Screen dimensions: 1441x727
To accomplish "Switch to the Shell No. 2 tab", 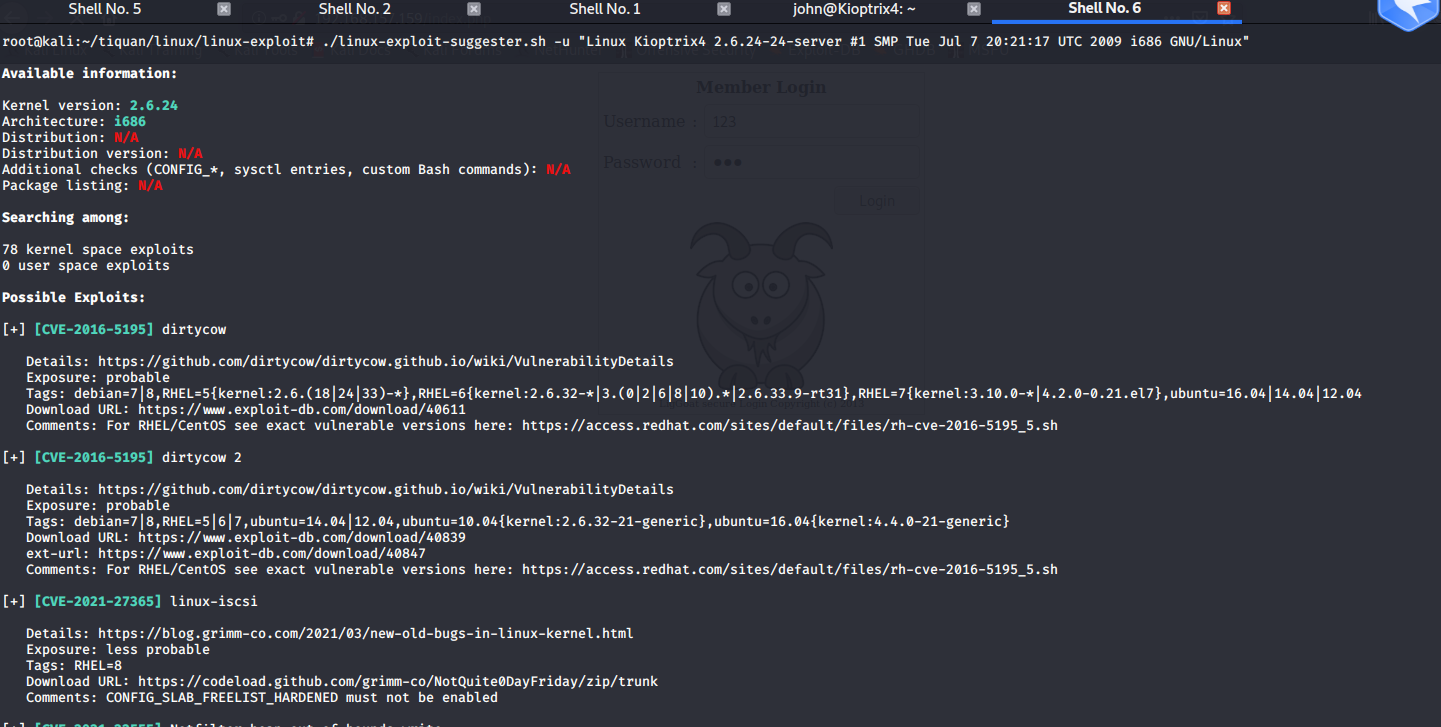I will pos(354,8).
